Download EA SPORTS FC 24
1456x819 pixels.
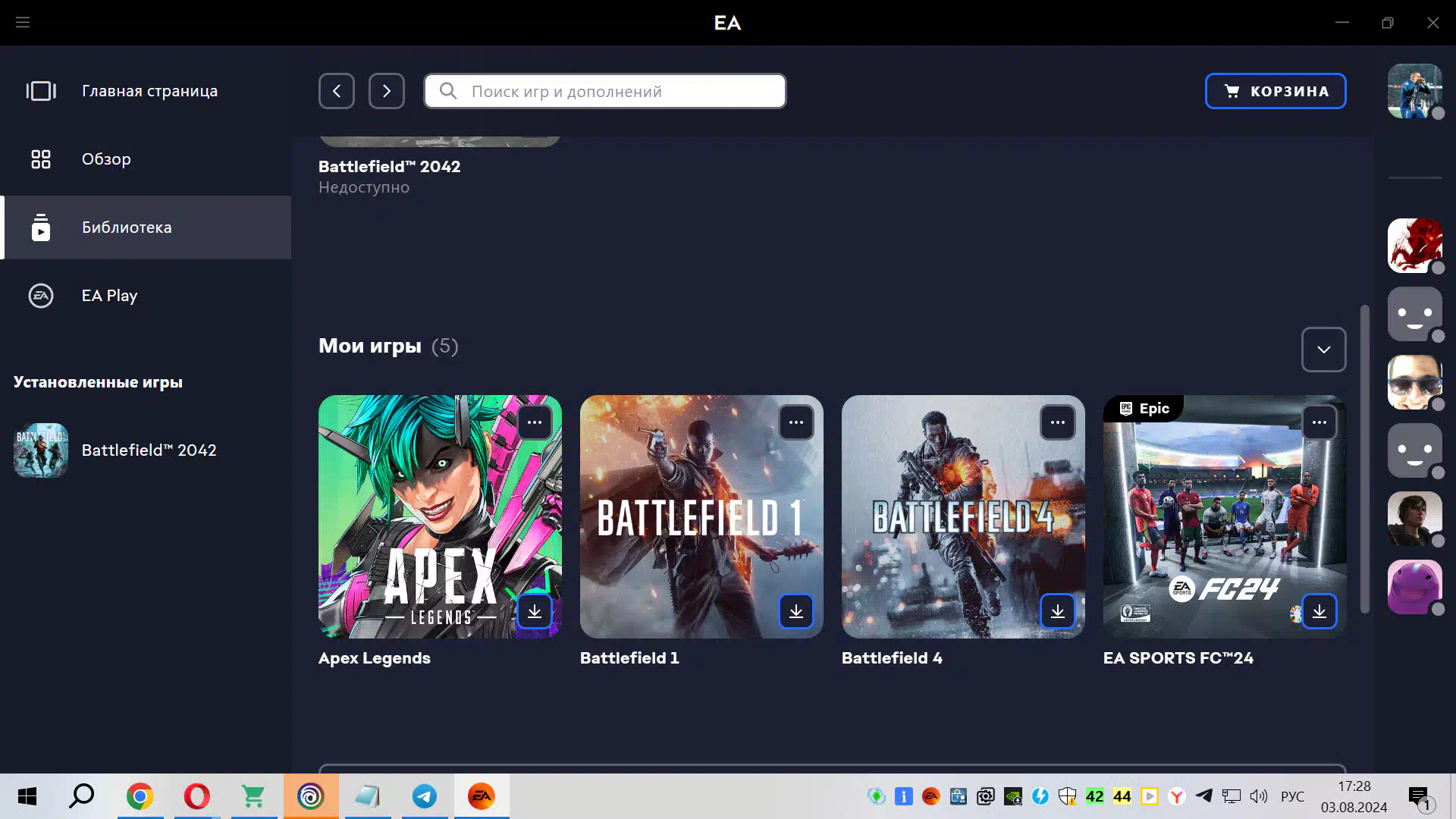click(x=1319, y=611)
